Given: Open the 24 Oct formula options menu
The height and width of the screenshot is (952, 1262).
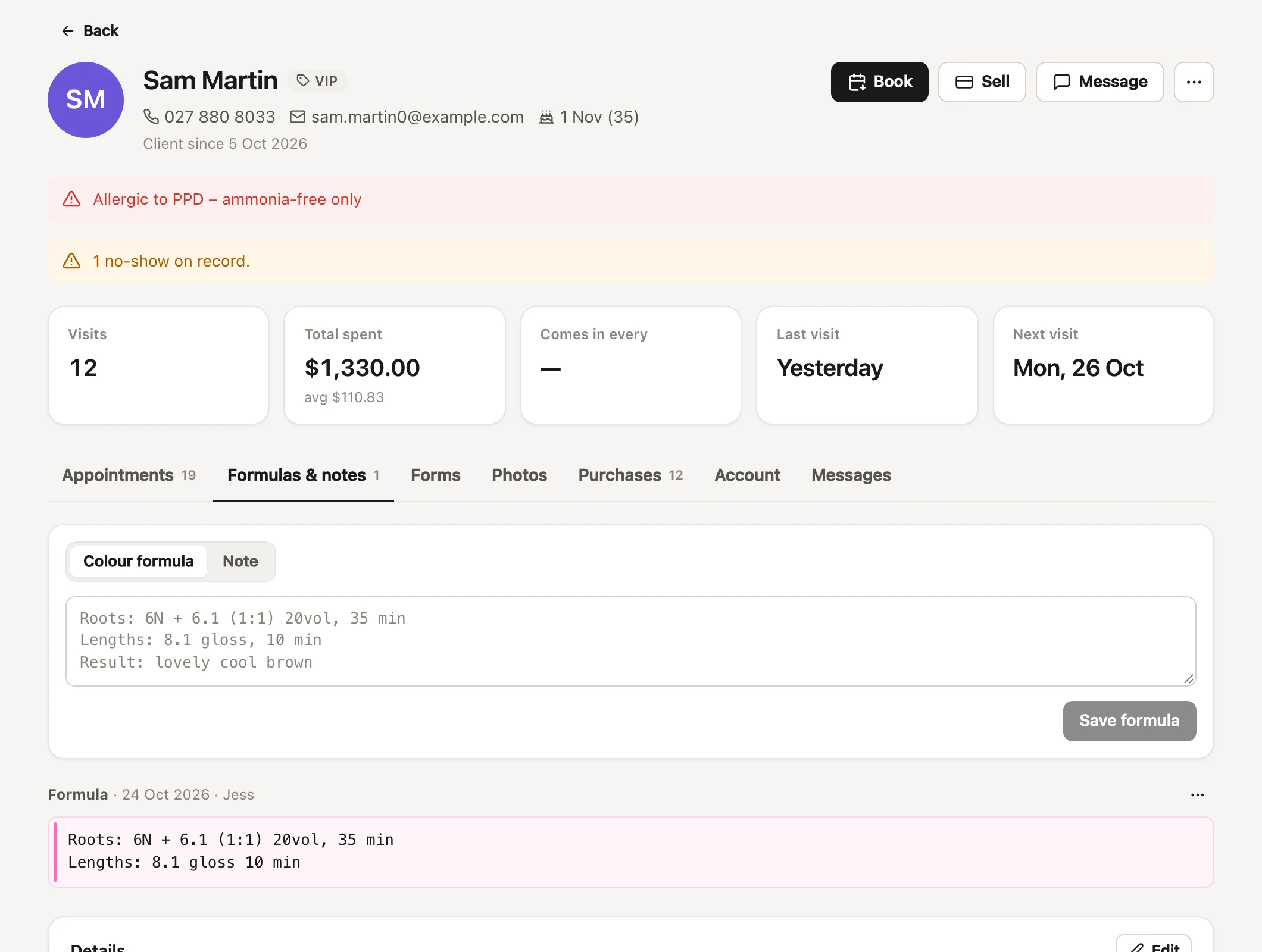Looking at the screenshot, I should coord(1198,795).
